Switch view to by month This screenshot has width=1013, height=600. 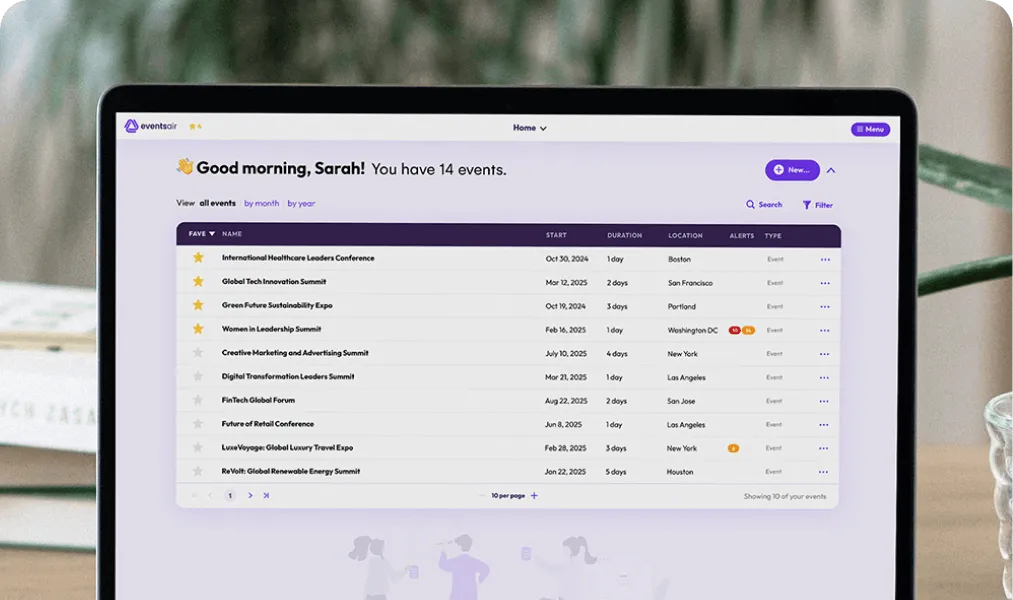[x=262, y=203]
